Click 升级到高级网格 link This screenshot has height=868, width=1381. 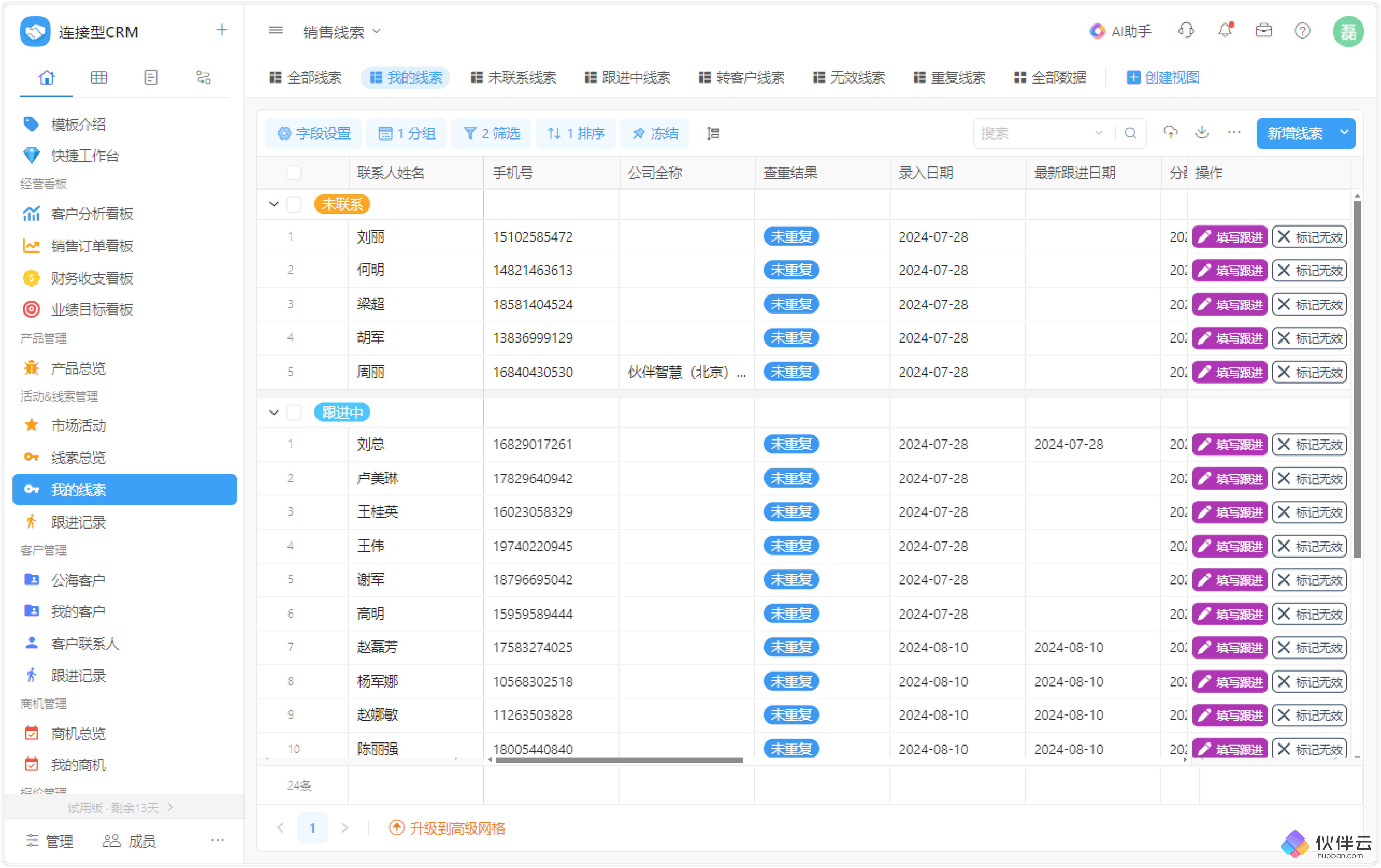447,828
